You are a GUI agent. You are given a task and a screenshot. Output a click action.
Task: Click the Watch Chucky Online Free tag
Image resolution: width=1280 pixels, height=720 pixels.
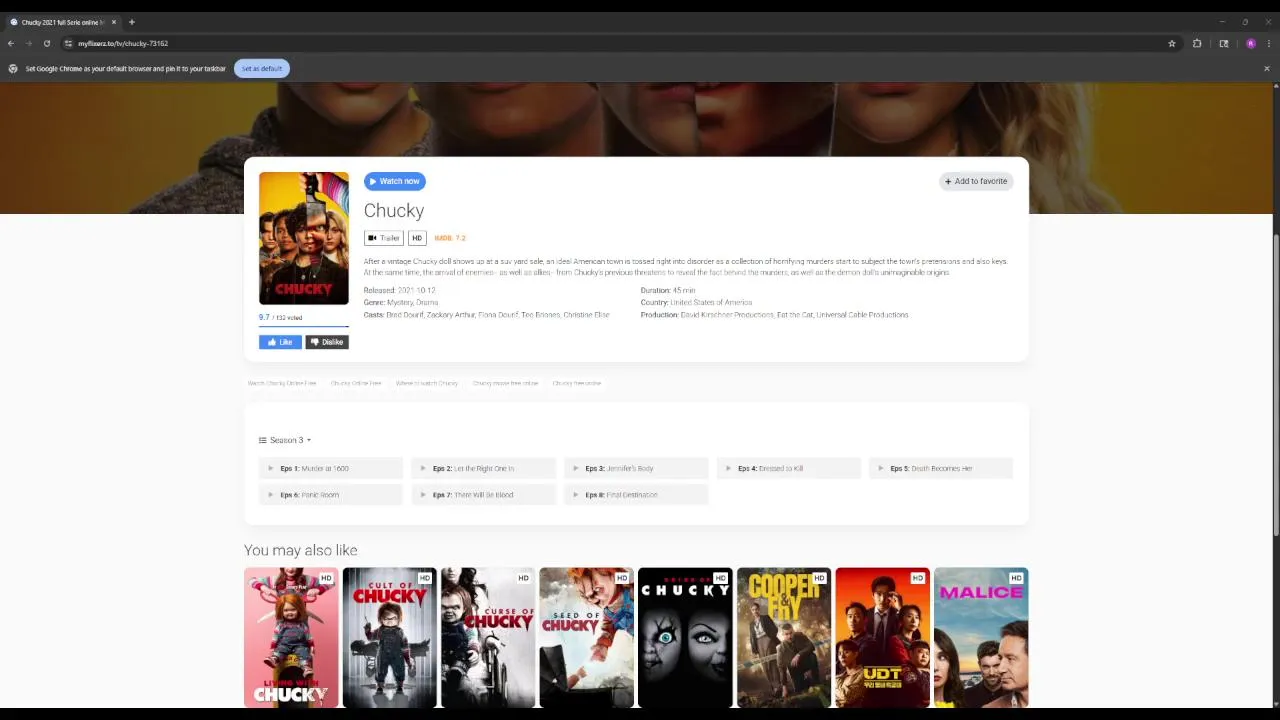click(x=282, y=383)
